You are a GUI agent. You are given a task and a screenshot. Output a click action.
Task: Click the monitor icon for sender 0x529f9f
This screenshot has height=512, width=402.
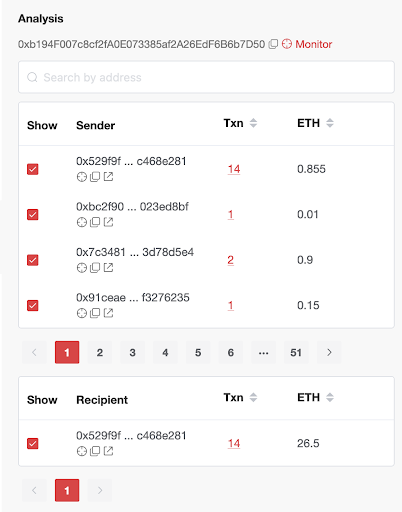pos(82,177)
